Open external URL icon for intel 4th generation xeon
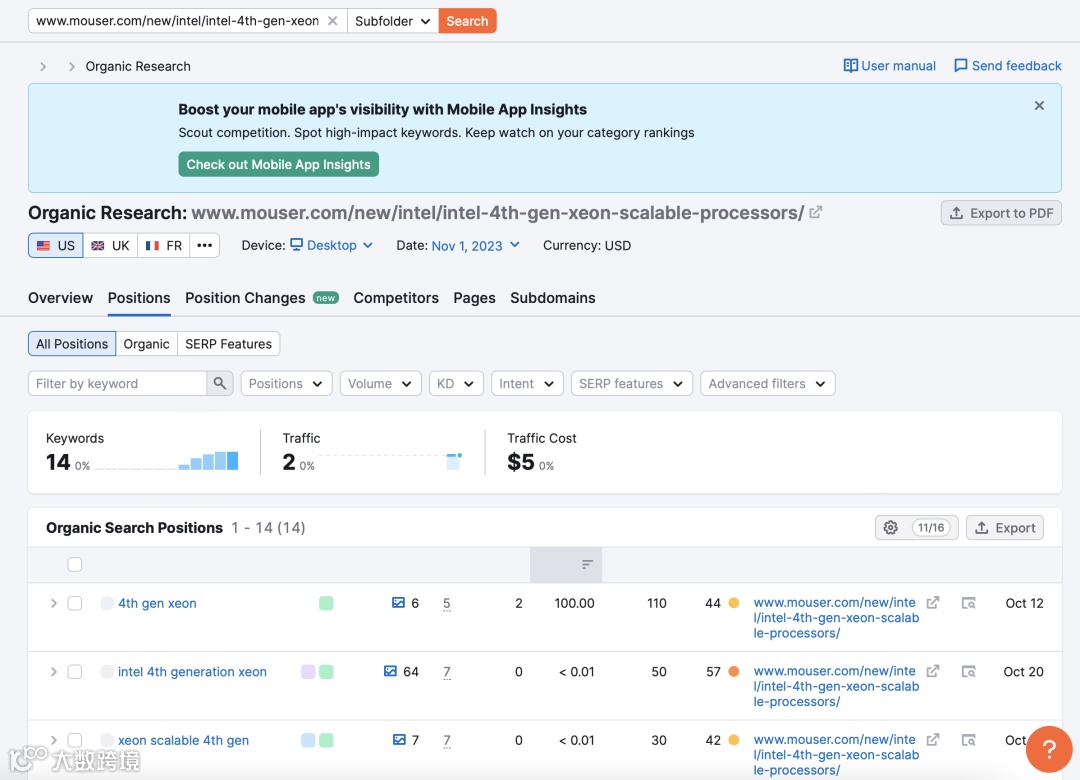Viewport: 1080px width, 780px height. pos(933,671)
